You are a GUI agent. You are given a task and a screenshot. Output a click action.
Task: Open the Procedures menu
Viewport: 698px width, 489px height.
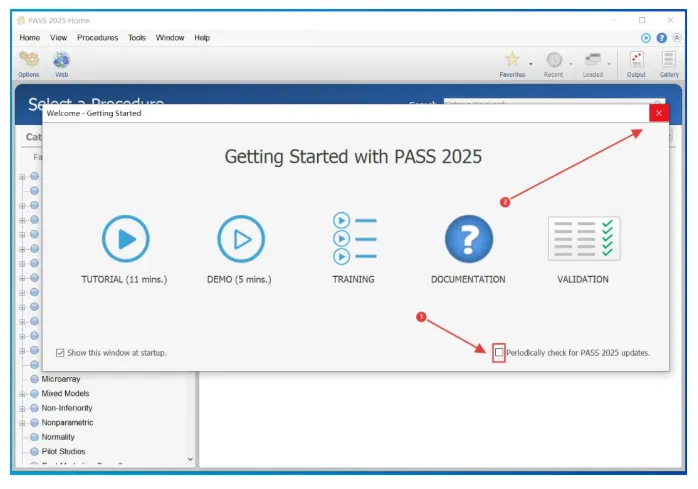(97, 38)
